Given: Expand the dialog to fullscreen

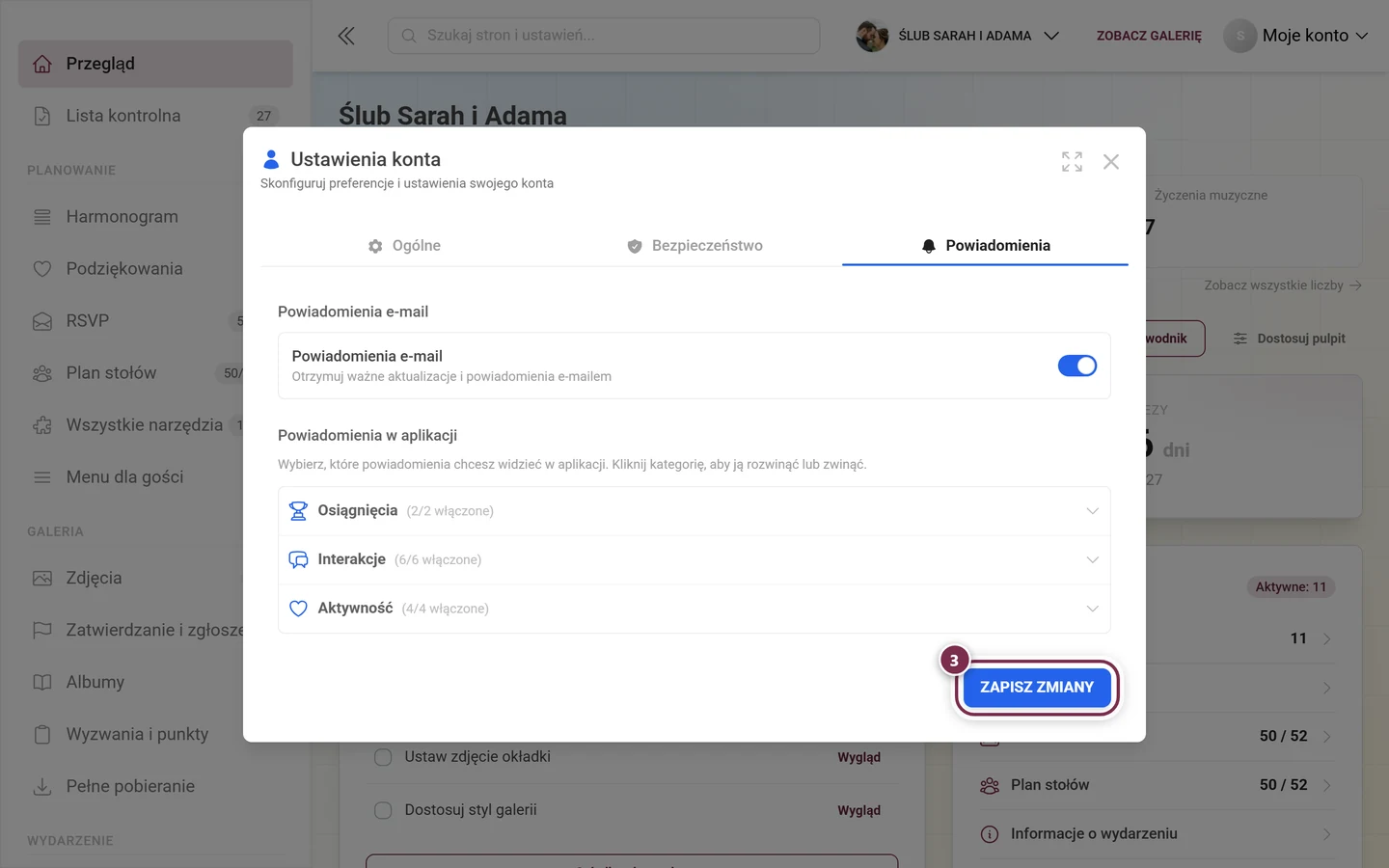Looking at the screenshot, I should (1072, 161).
